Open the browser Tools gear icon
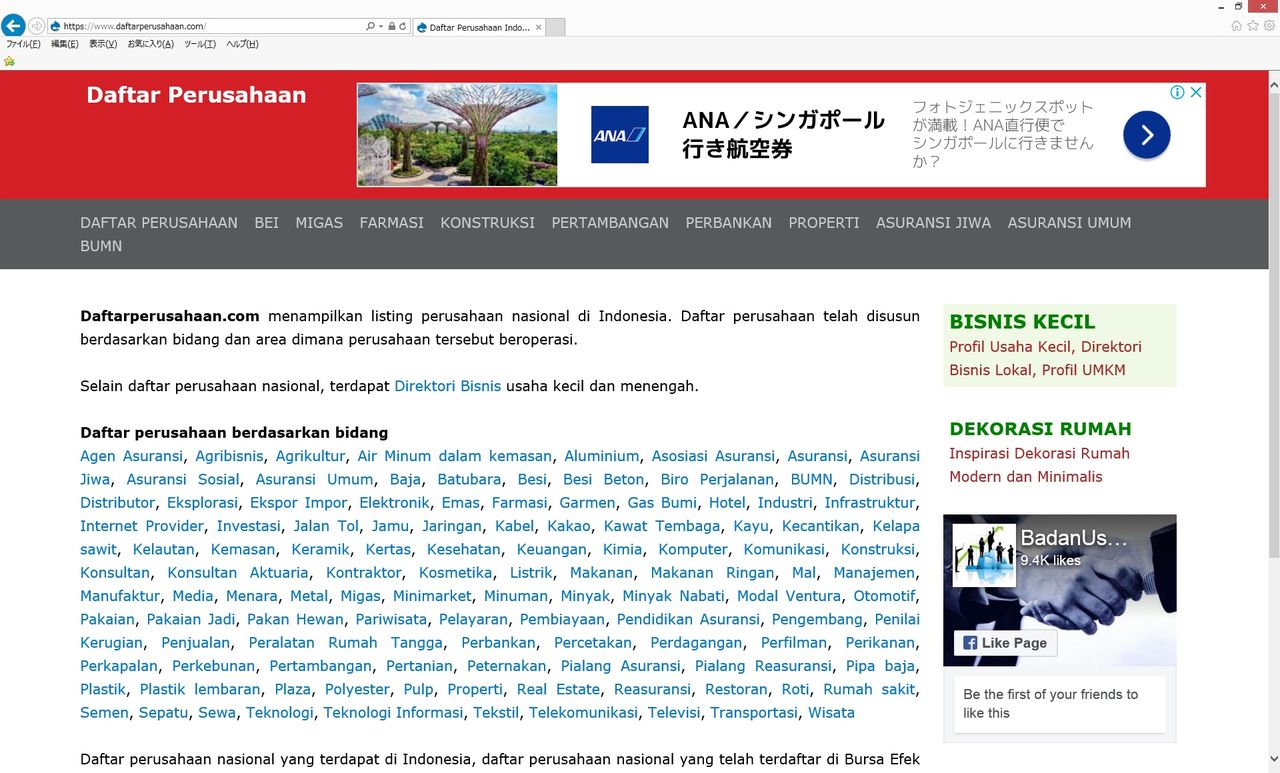This screenshot has width=1280, height=773. [x=1269, y=26]
